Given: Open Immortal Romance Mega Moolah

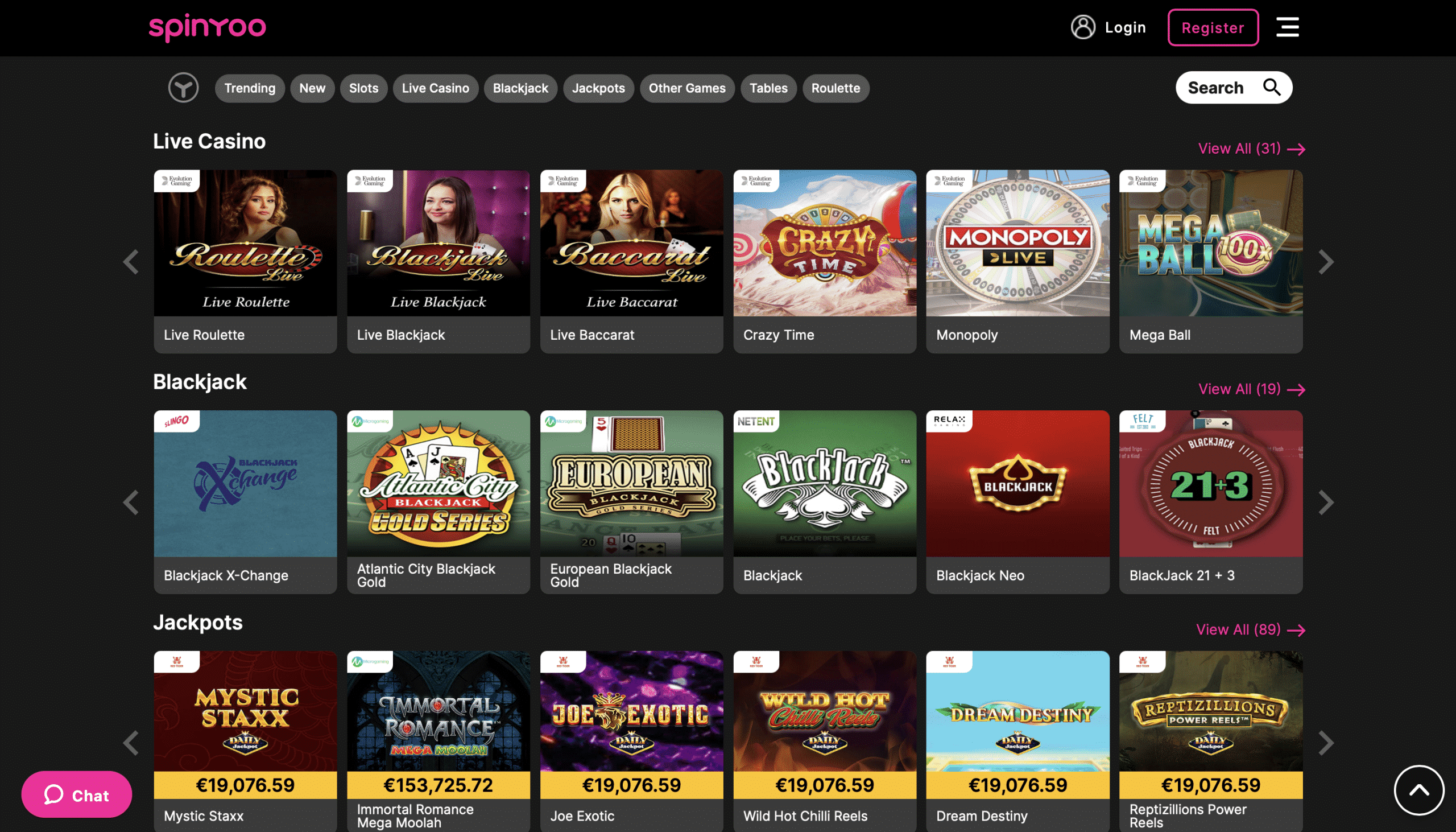Looking at the screenshot, I should [x=438, y=741].
